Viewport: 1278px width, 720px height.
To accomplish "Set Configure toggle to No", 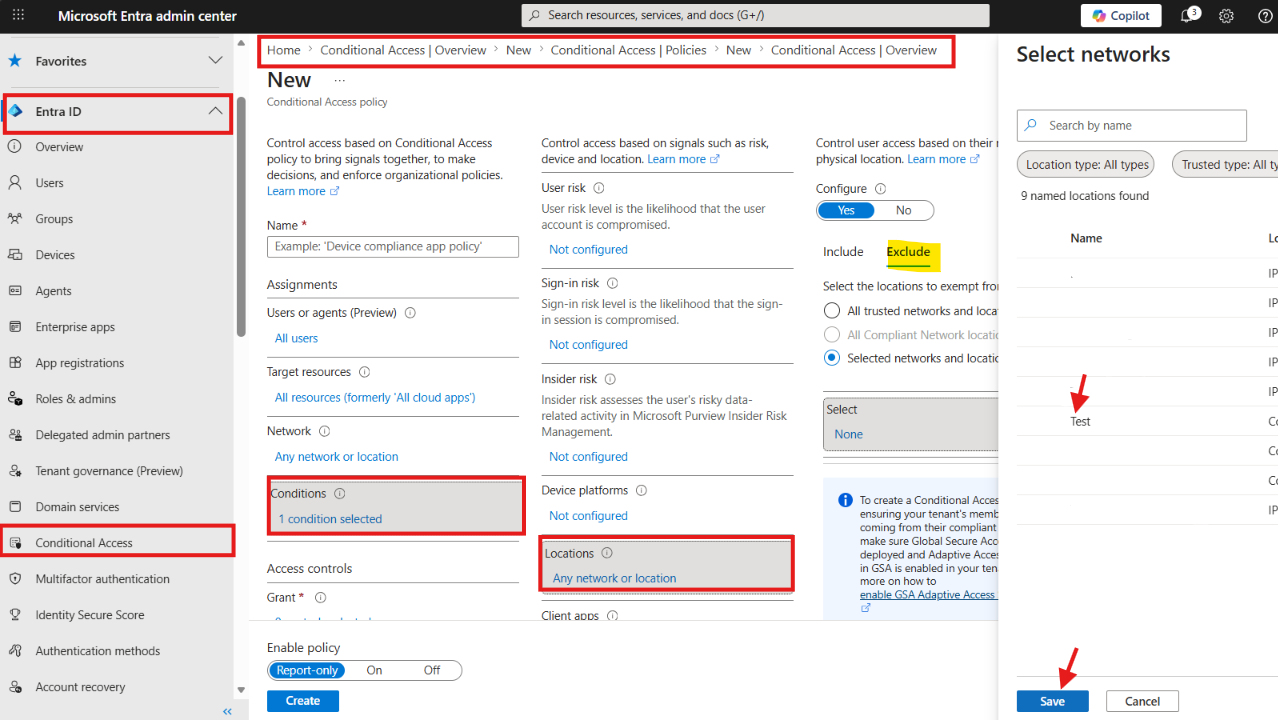I will point(904,210).
